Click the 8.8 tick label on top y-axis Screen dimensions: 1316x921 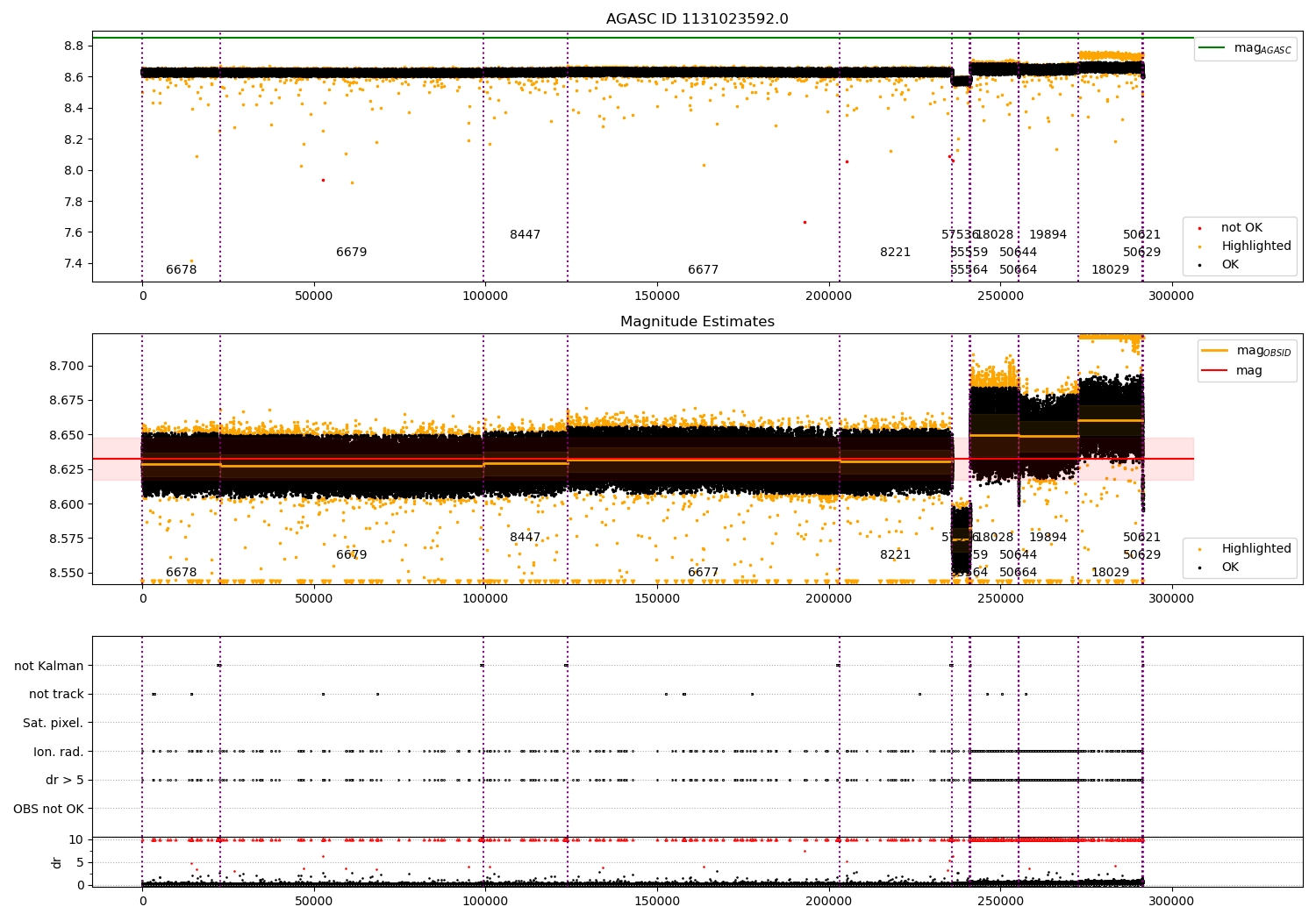(x=73, y=46)
